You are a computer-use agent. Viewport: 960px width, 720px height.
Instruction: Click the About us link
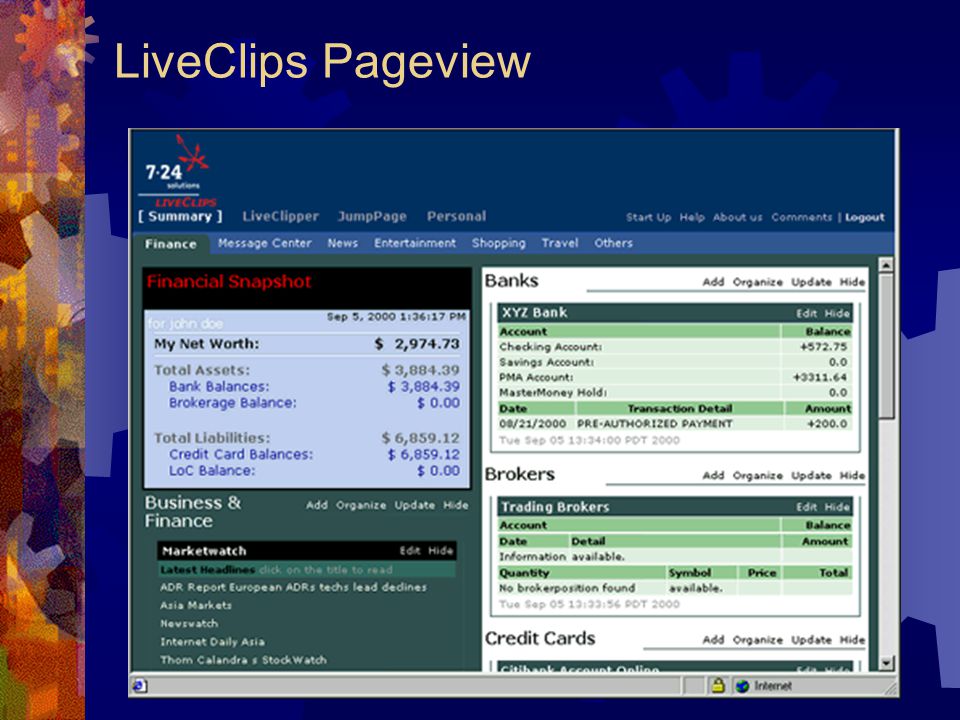(738, 217)
